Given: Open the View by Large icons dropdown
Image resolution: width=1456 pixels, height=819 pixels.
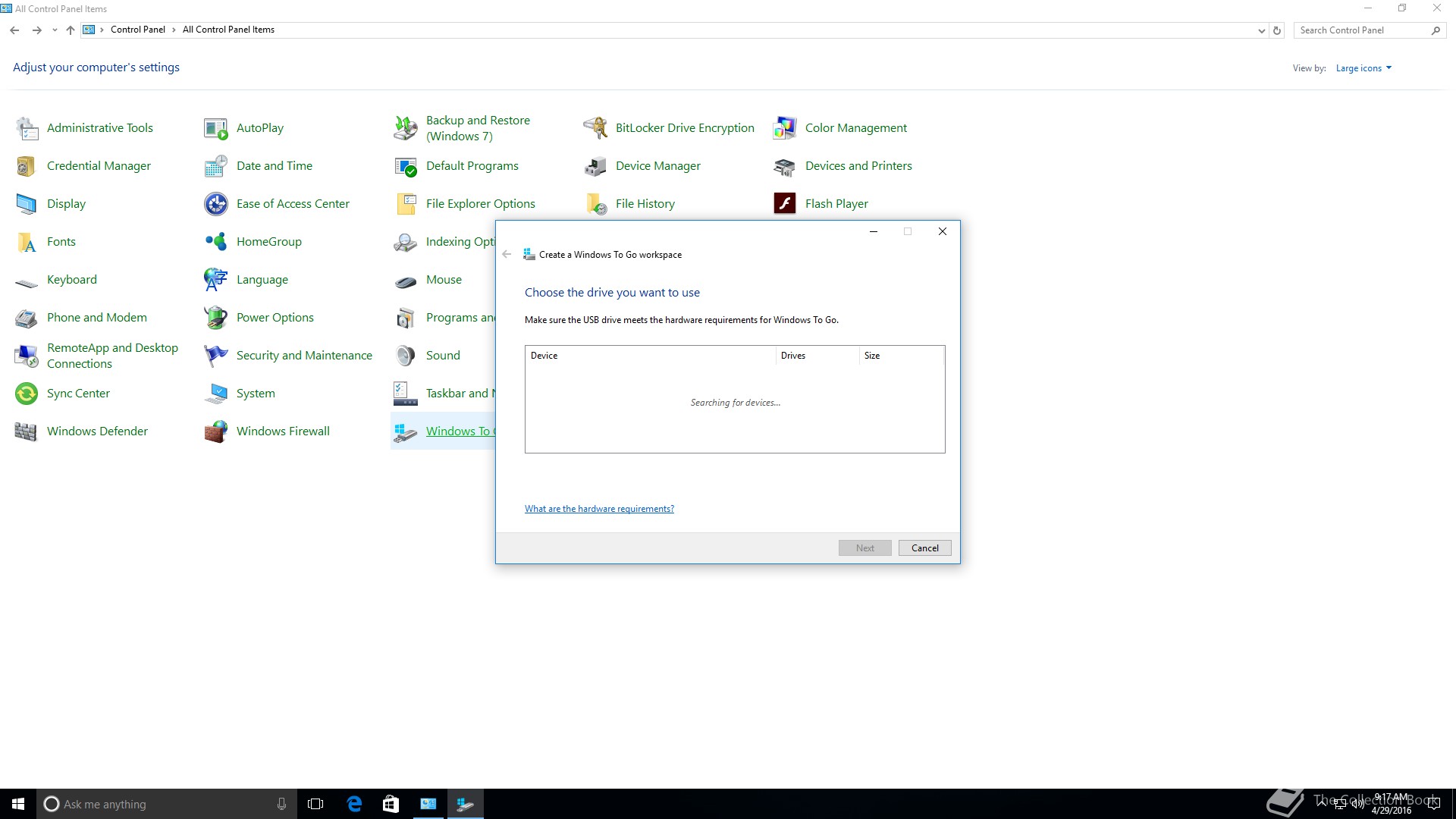Looking at the screenshot, I should click(1363, 68).
